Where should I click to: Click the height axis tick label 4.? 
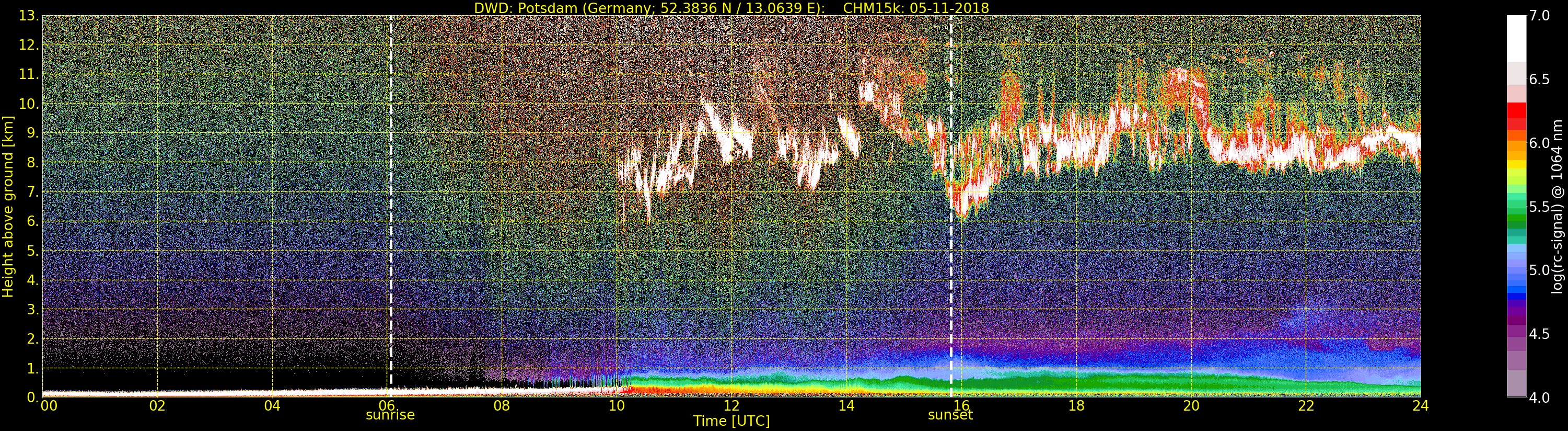point(32,280)
